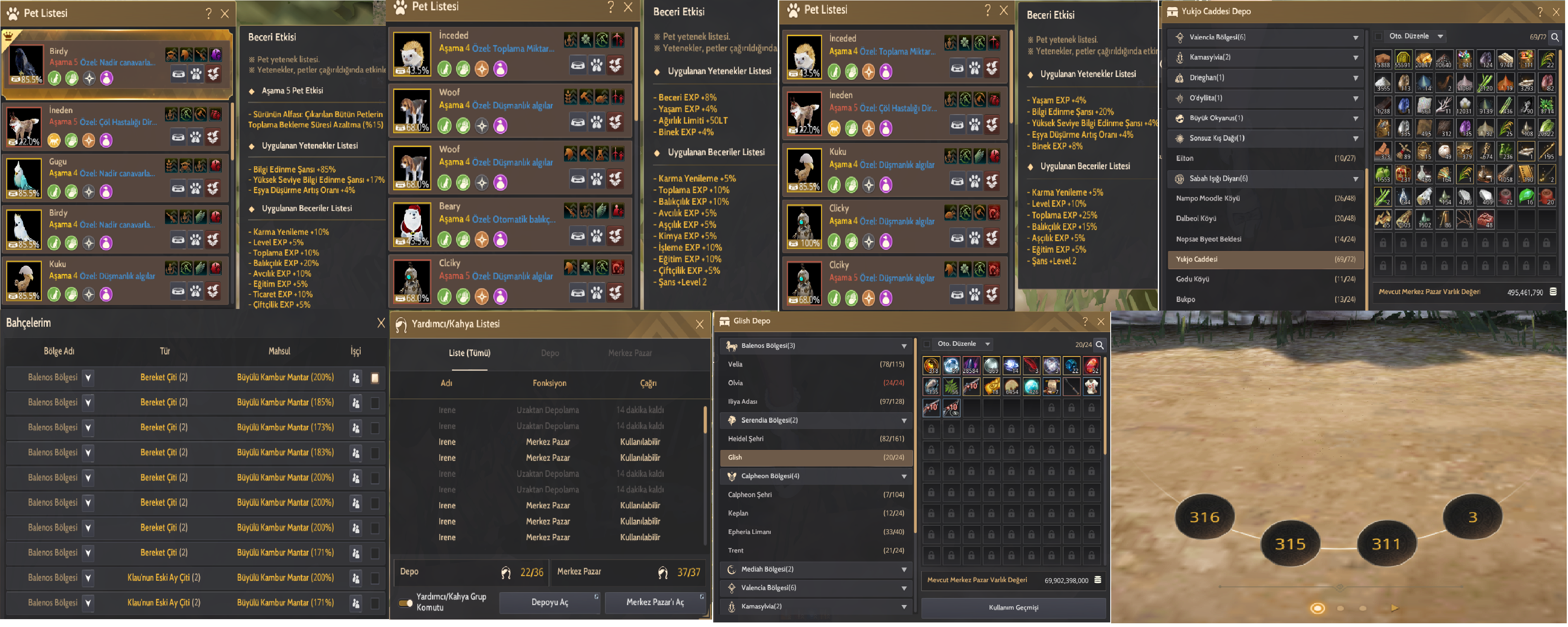
Task: Click the paw icon on Birdy's top row
Action: point(196,74)
